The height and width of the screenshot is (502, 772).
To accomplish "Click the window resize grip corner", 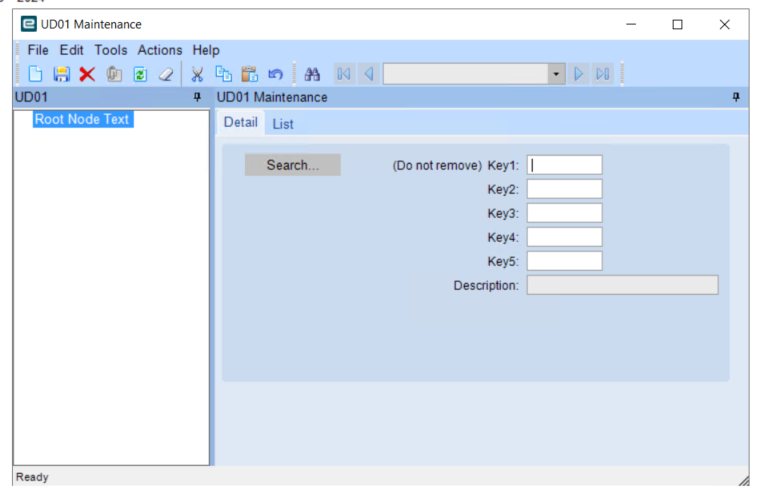I will [x=743, y=480].
